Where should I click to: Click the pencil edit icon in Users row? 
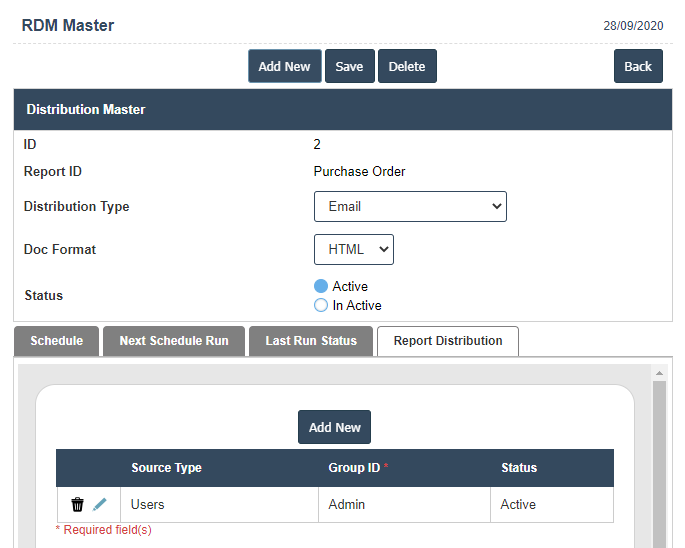99,505
